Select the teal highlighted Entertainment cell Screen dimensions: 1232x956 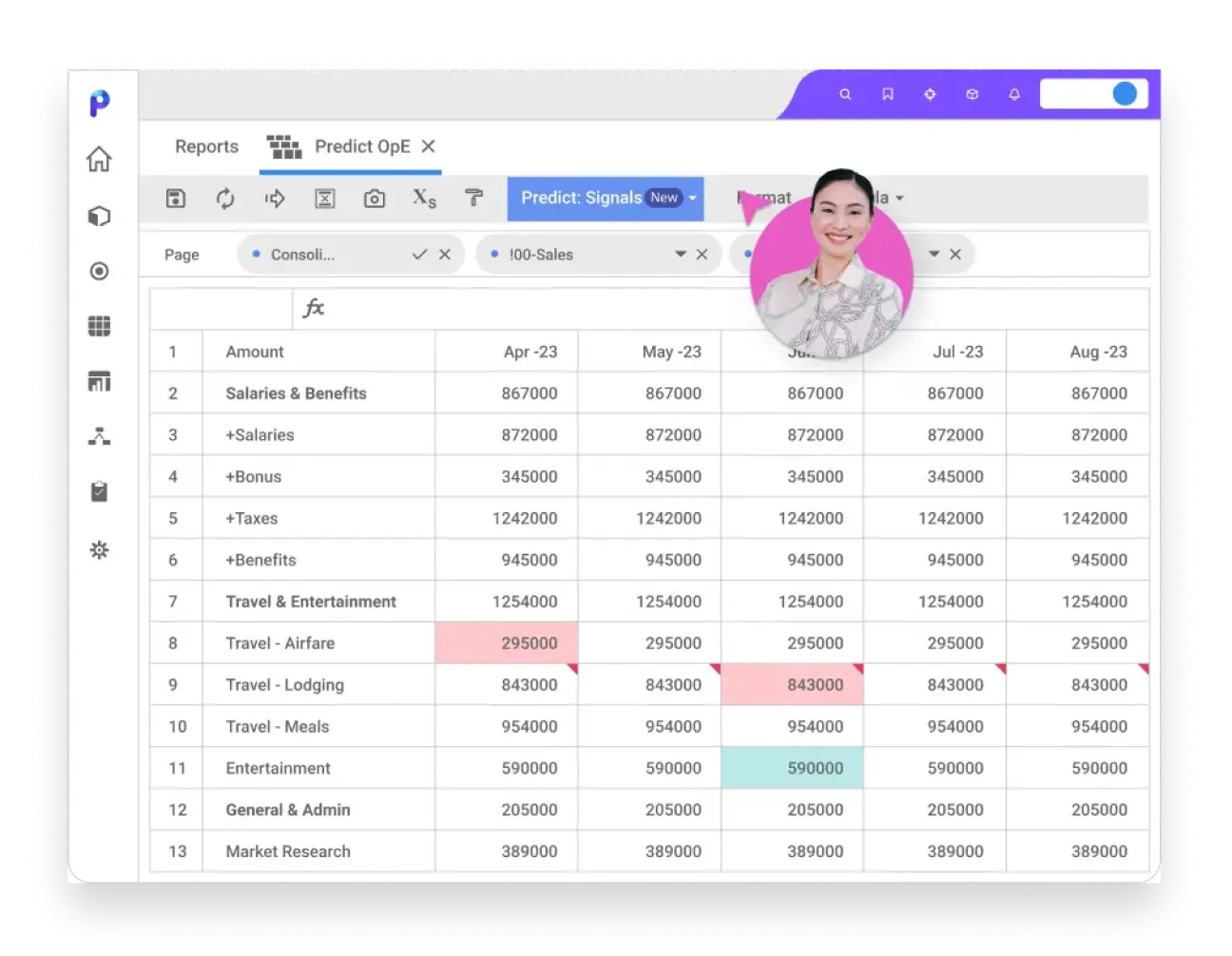792,768
